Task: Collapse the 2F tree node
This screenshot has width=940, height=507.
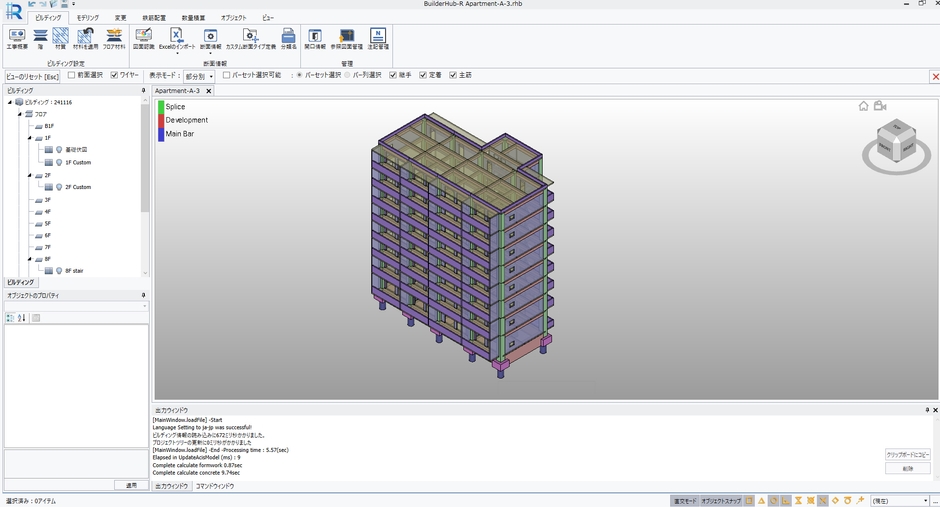Action: pyautogui.click(x=29, y=176)
